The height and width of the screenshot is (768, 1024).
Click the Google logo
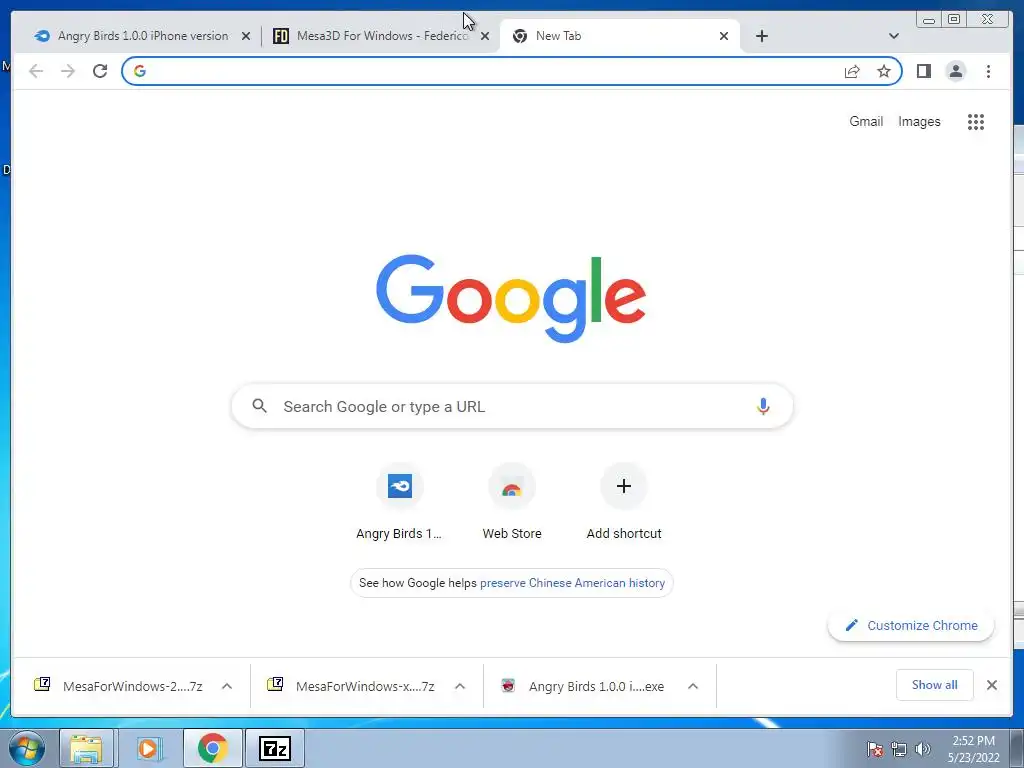click(511, 298)
